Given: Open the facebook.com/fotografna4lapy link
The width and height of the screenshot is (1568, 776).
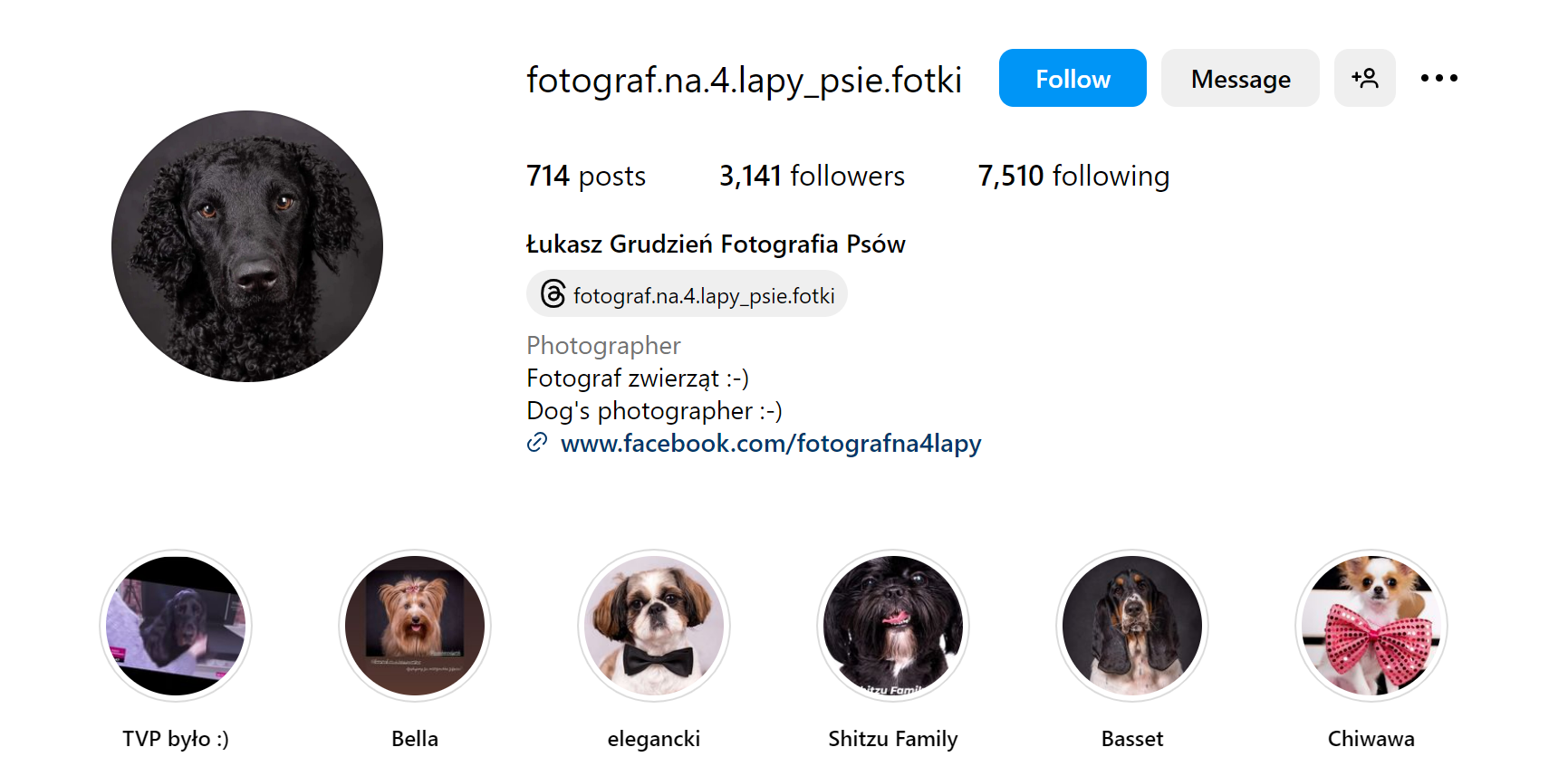Looking at the screenshot, I should click(x=771, y=444).
